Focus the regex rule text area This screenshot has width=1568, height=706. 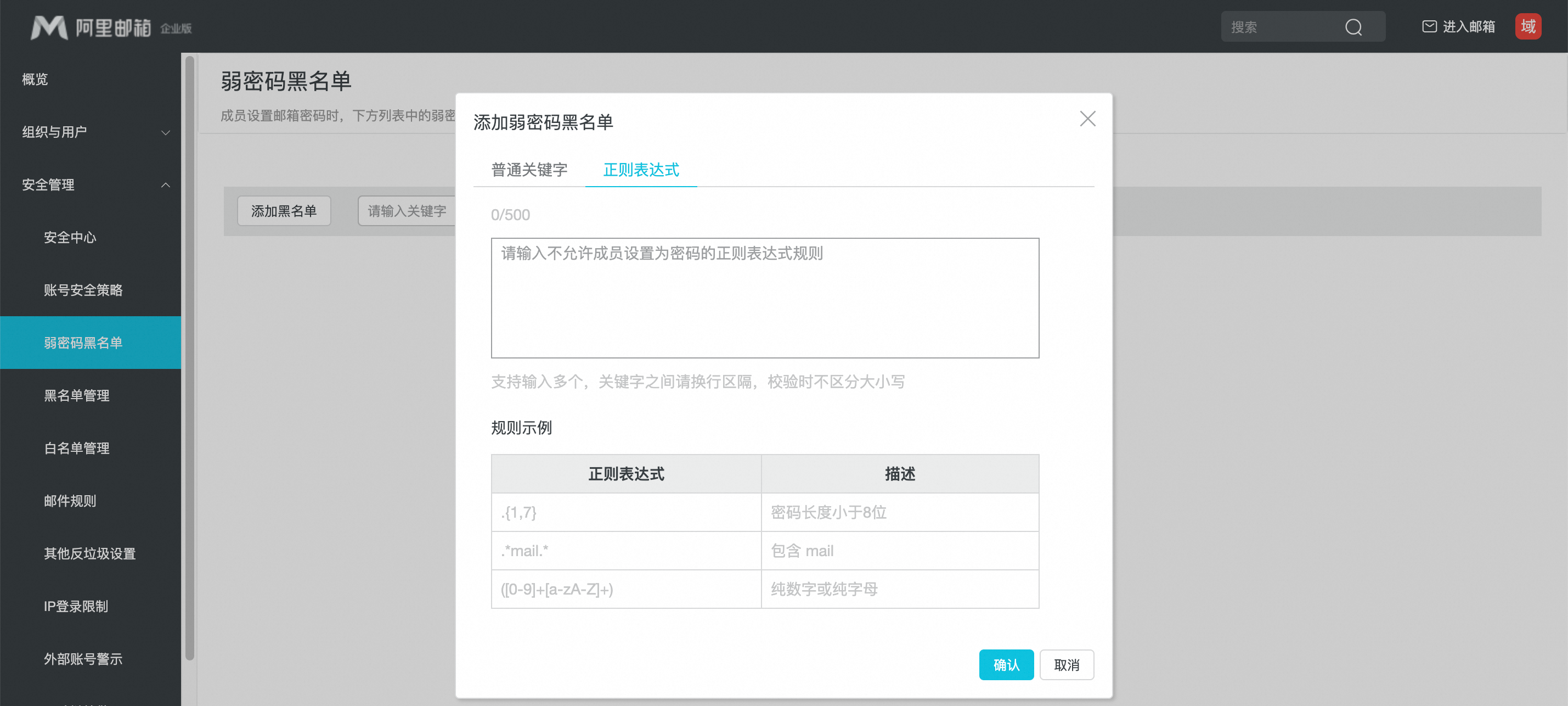[764, 298]
